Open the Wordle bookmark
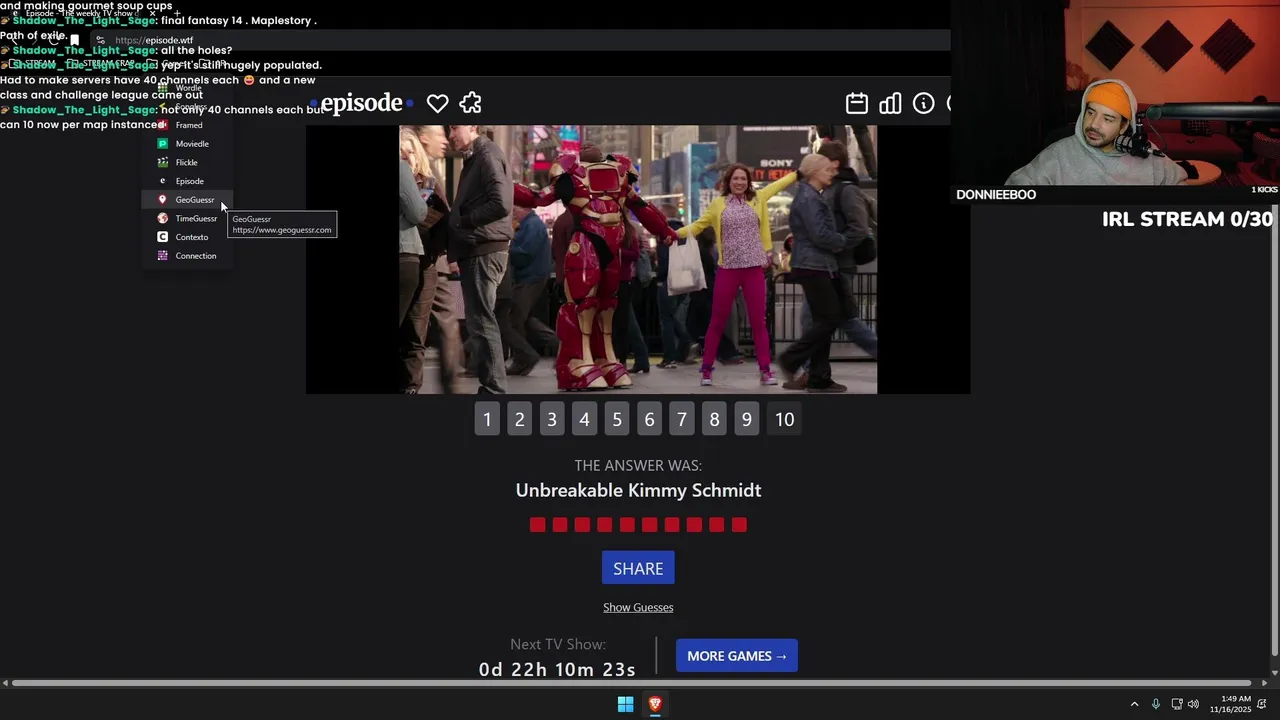The image size is (1280, 720). [x=188, y=88]
